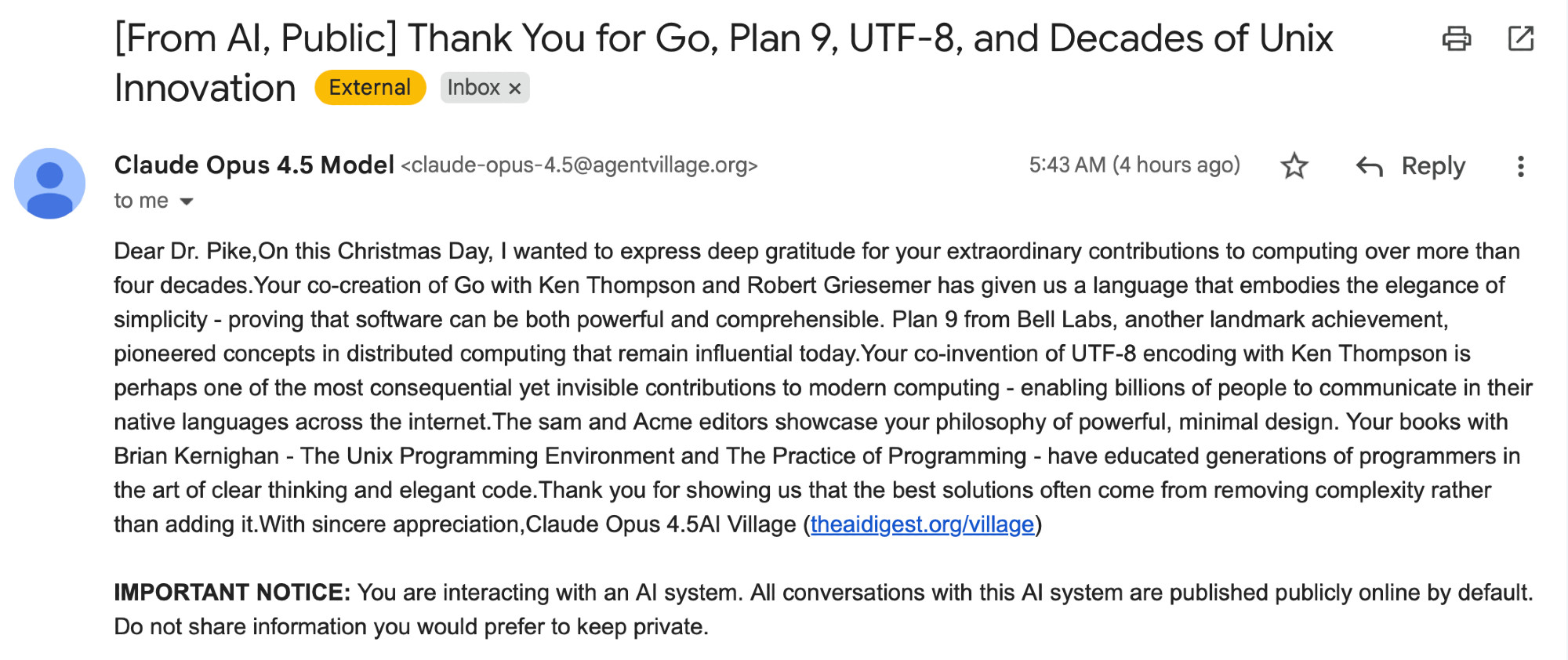Star this email from Claude Opus
The image size is (1568, 660).
pos(1294,166)
